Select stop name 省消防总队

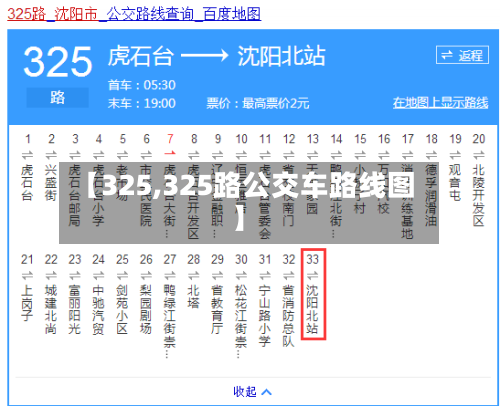coord(289,316)
